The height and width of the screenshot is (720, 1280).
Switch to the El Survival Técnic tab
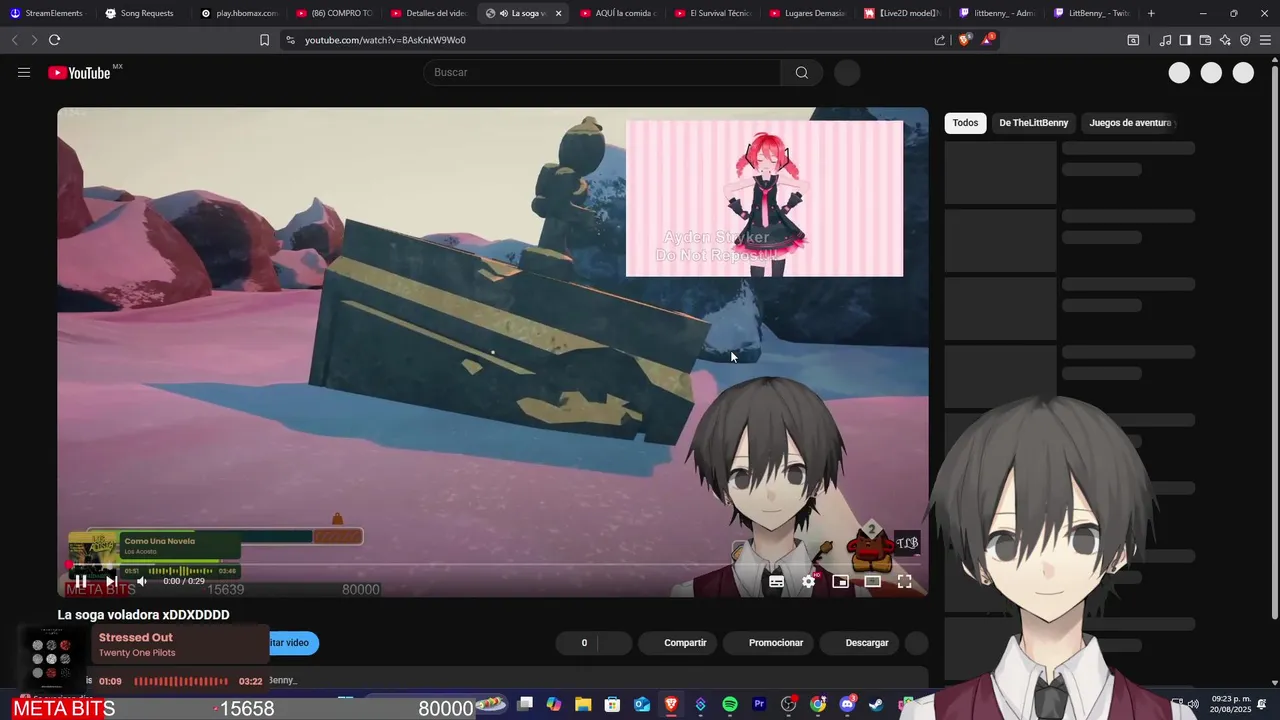click(x=712, y=13)
